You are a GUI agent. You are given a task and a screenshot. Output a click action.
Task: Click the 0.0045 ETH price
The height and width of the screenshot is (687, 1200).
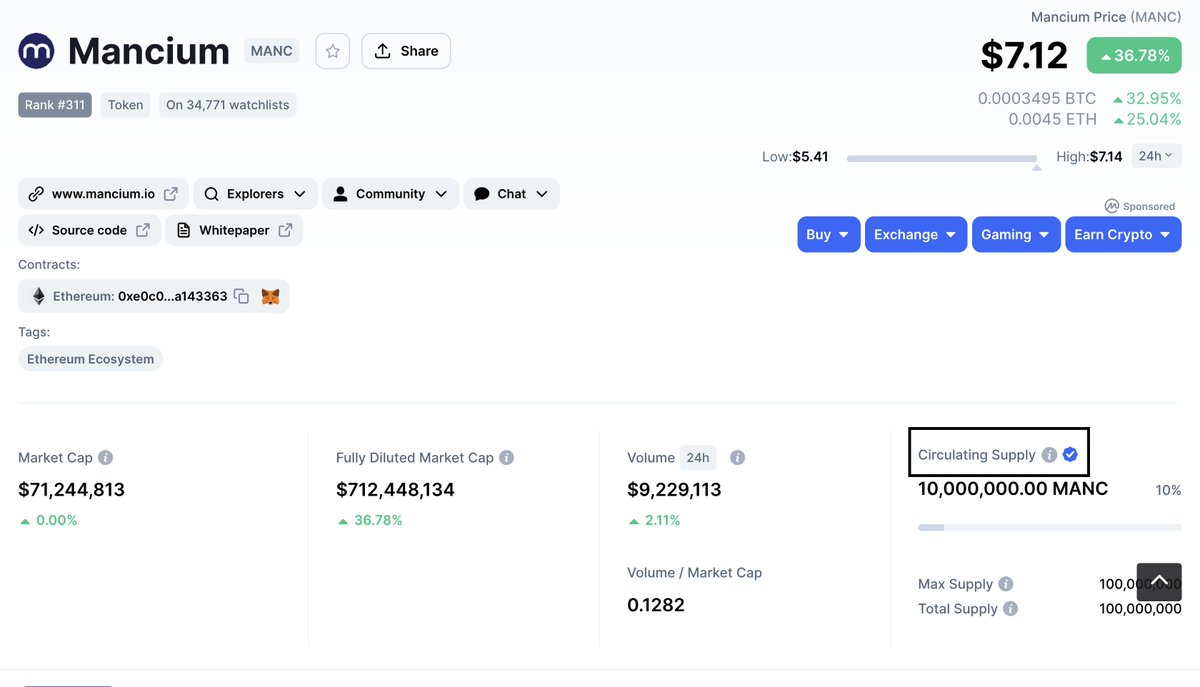[1052, 119]
